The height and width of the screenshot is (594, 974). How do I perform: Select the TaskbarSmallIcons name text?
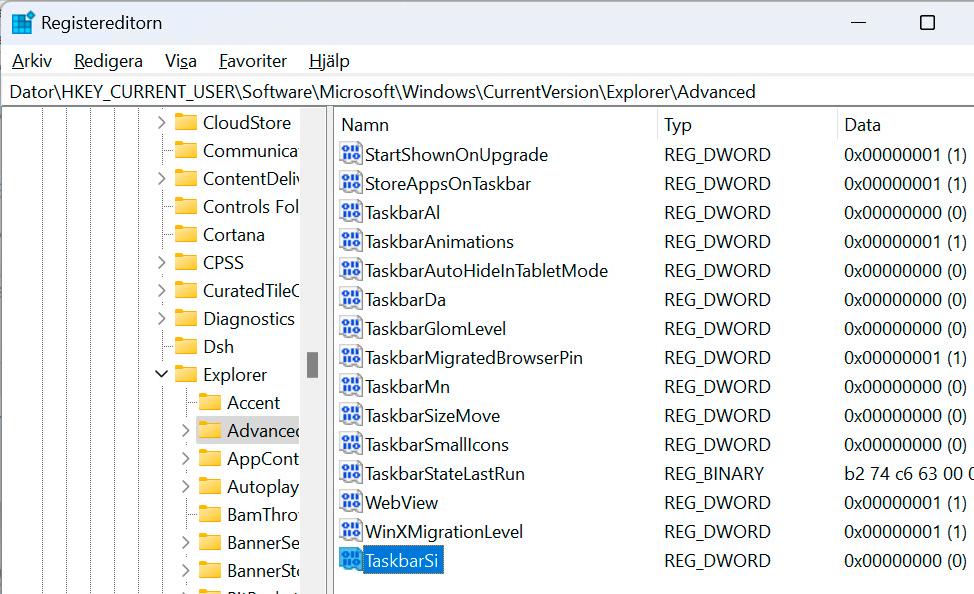(x=437, y=444)
